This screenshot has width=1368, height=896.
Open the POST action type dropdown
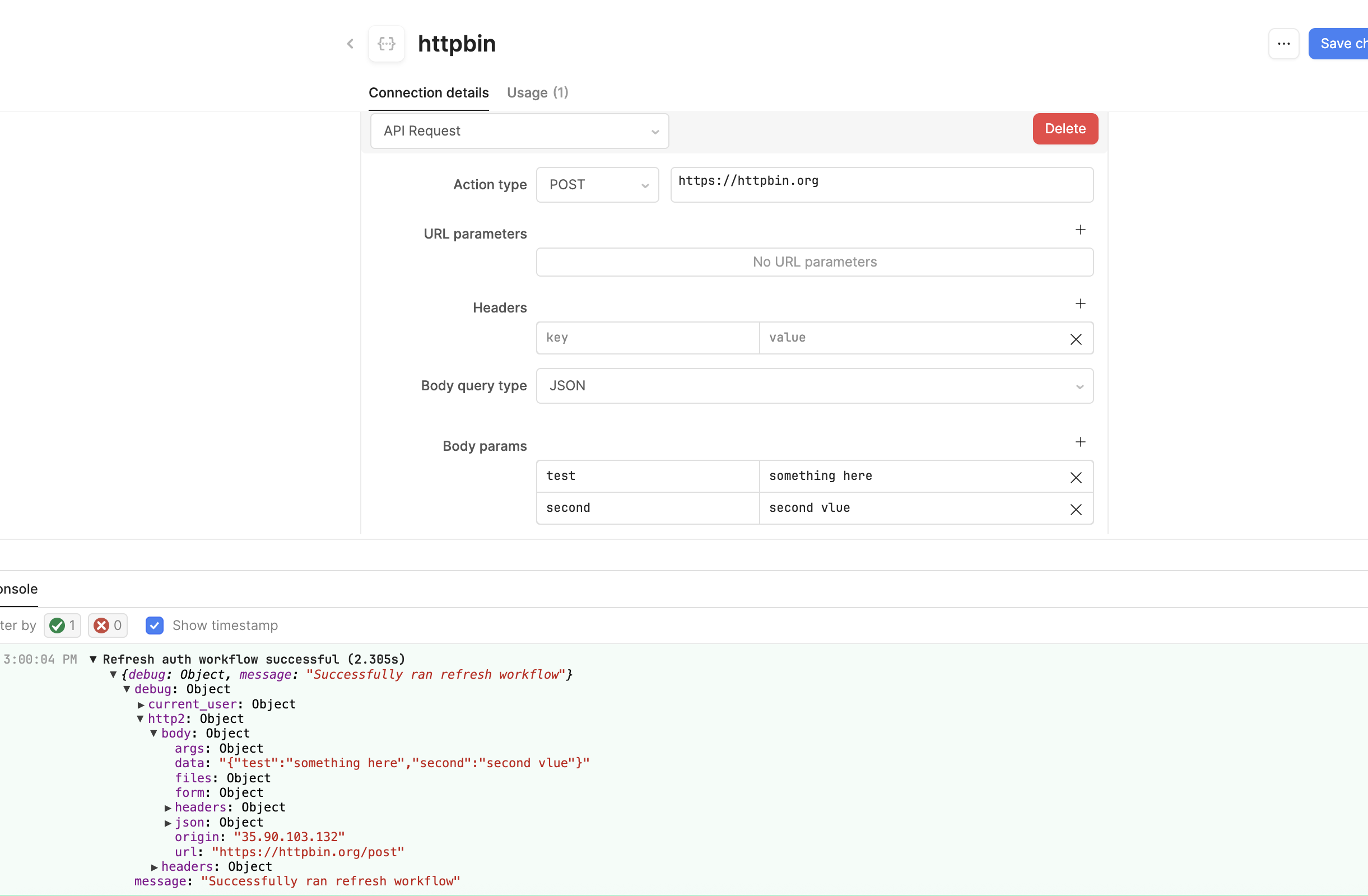pos(597,185)
